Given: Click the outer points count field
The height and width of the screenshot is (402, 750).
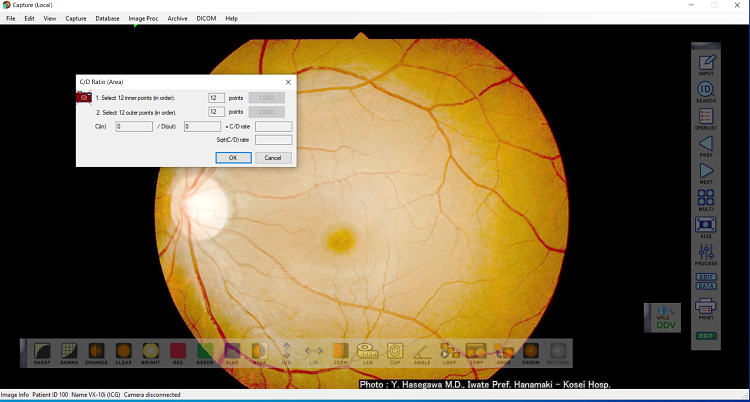Looking at the screenshot, I should point(215,112).
